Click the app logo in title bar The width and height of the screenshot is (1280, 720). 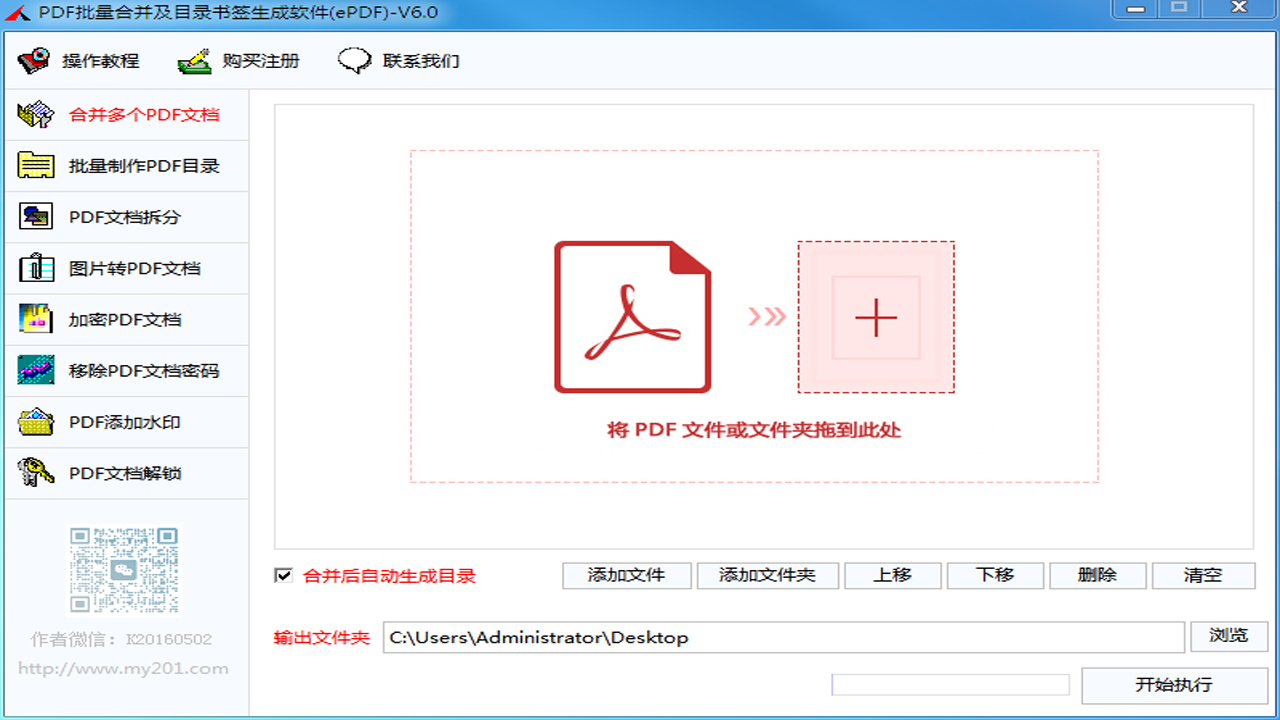(x=16, y=13)
